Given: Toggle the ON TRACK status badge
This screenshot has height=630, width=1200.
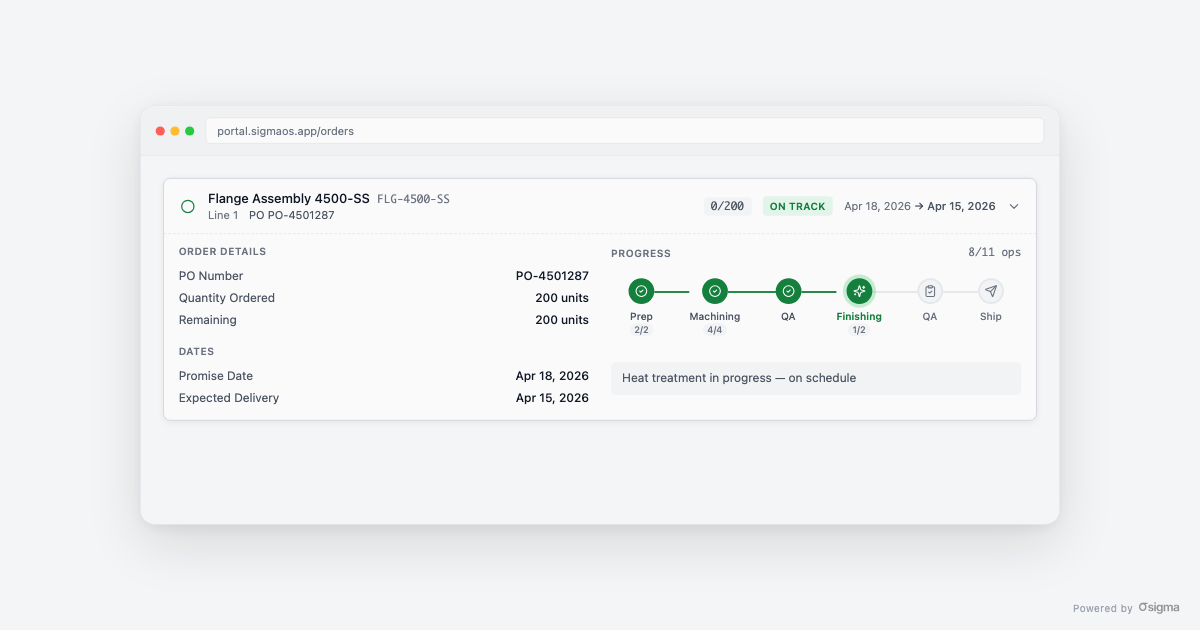Looking at the screenshot, I should [x=797, y=206].
